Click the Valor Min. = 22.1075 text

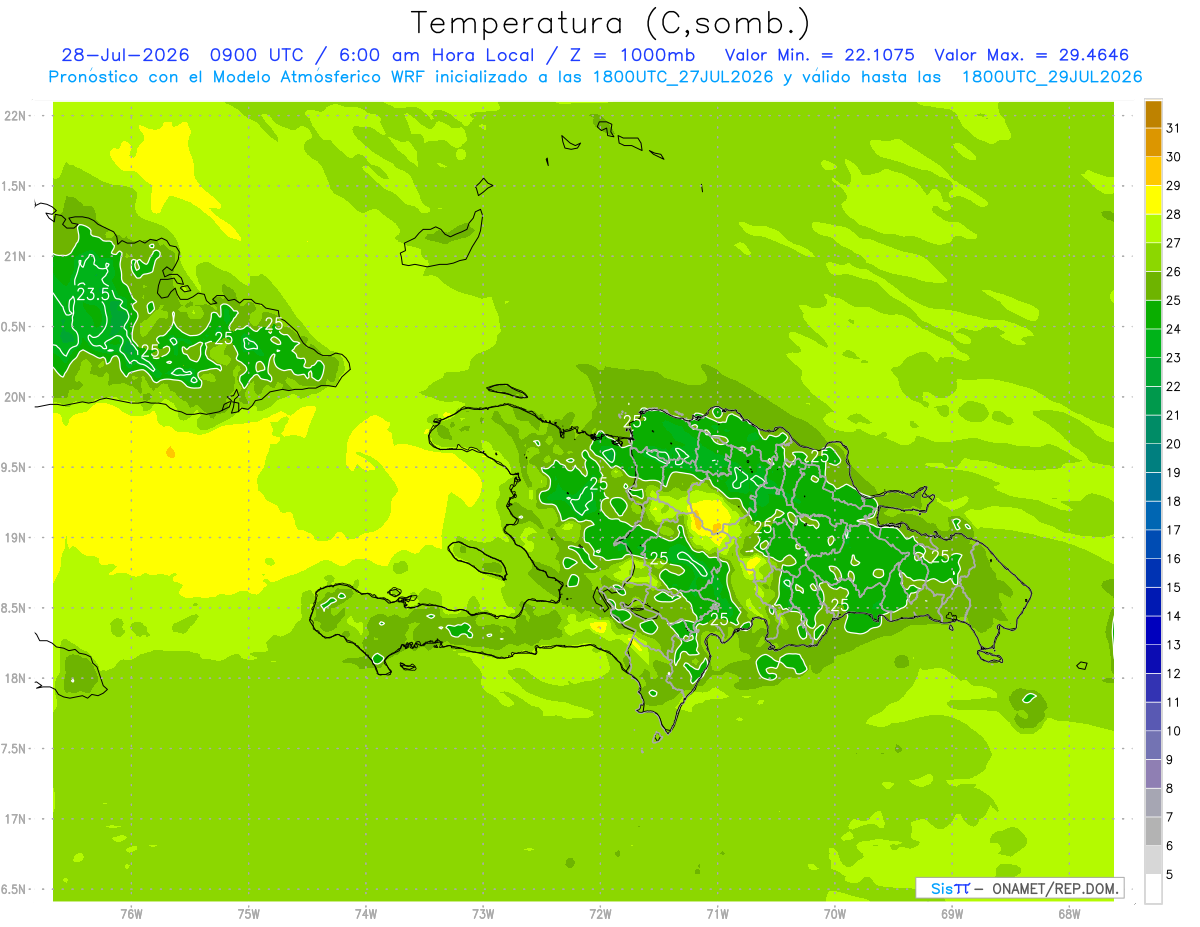pos(819,55)
